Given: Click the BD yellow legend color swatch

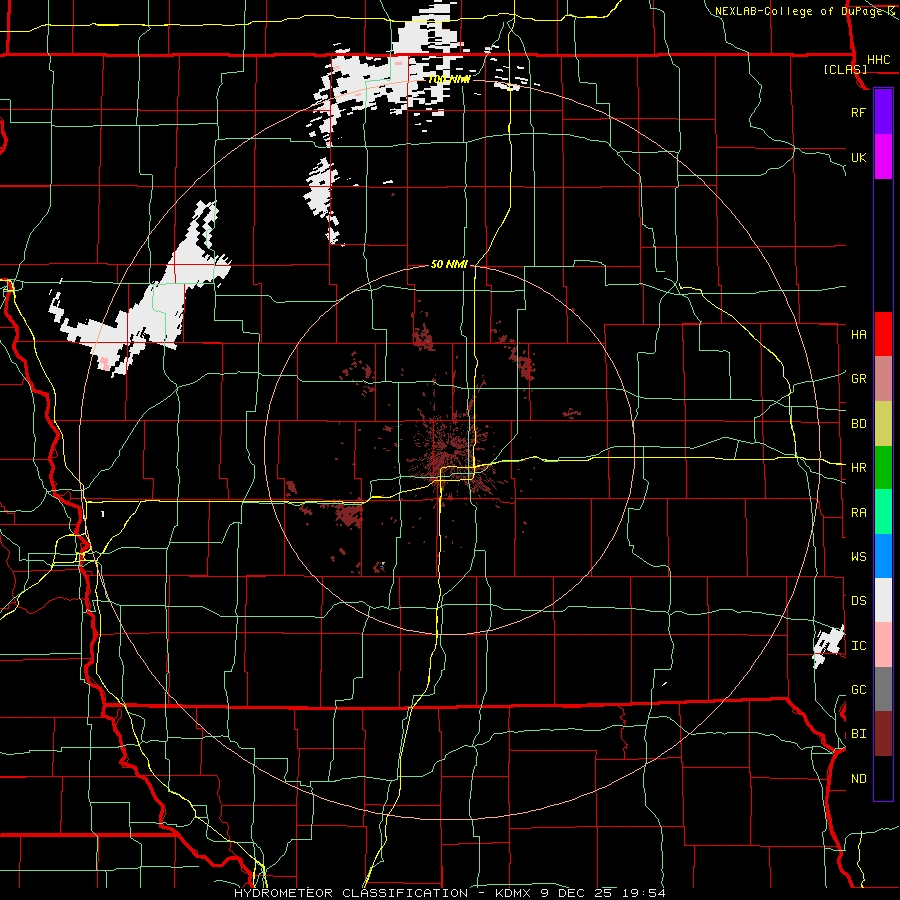Looking at the screenshot, I should tap(883, 424).
